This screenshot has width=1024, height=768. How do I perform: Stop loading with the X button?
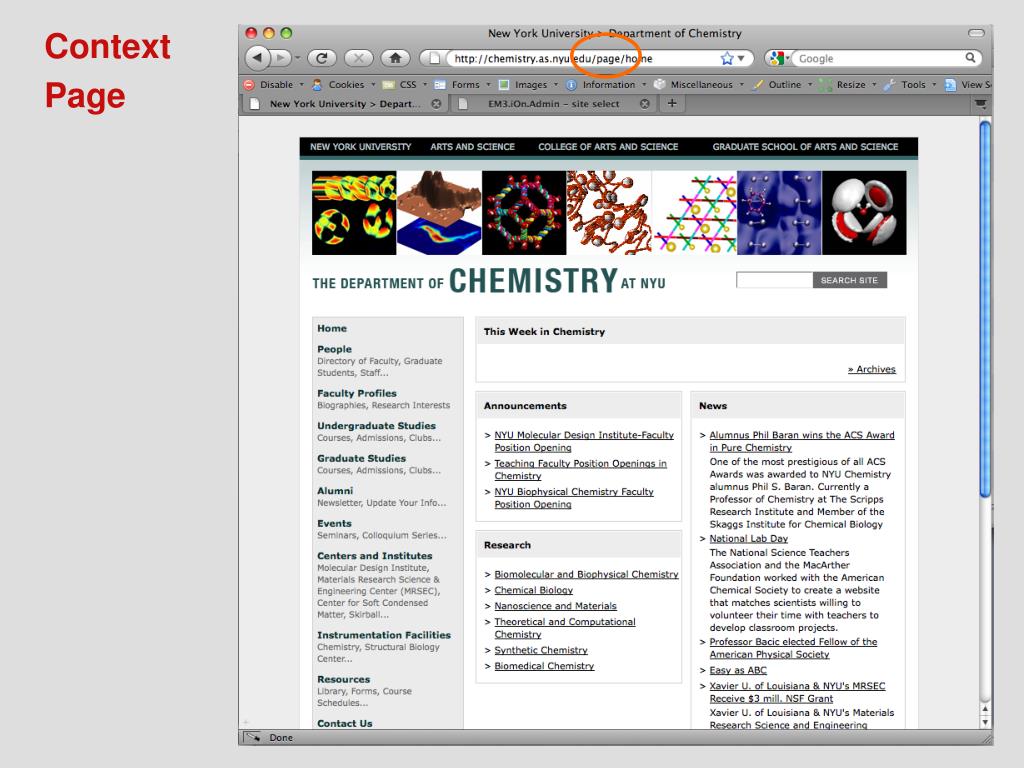(359, 58)
